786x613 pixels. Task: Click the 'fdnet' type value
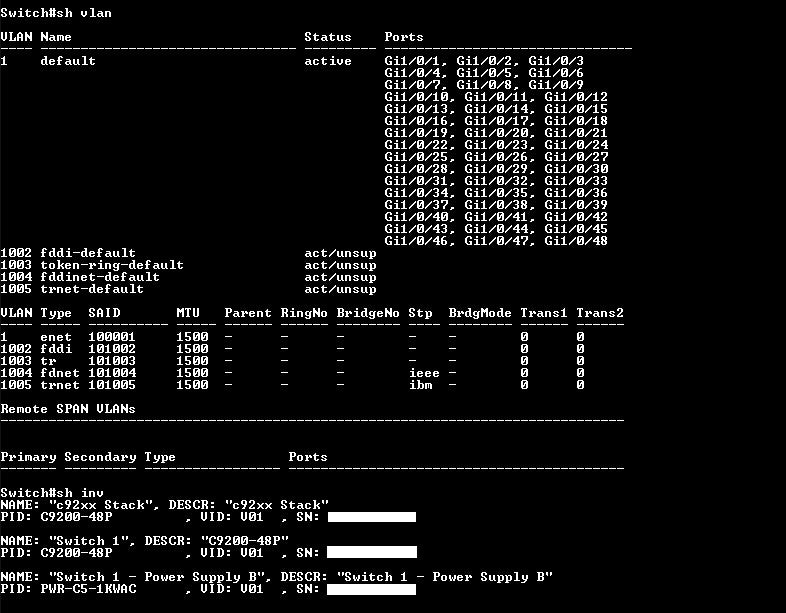point(60,373)
